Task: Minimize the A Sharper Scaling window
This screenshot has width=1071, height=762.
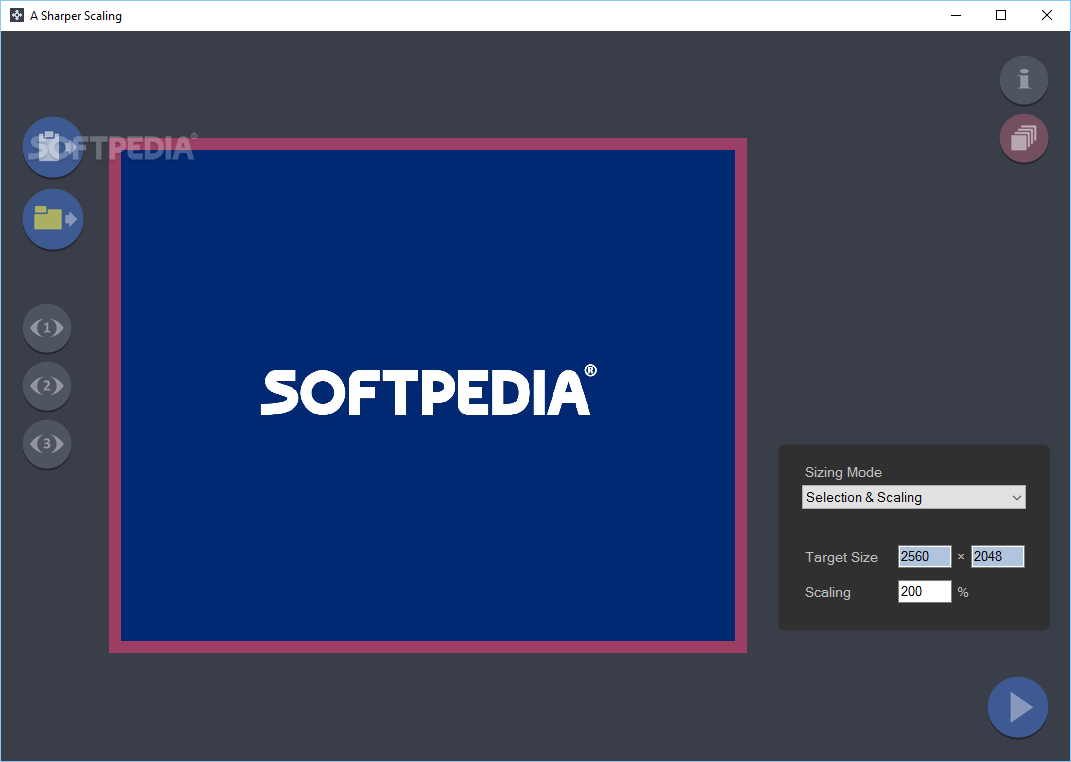Action: [956, 15]
